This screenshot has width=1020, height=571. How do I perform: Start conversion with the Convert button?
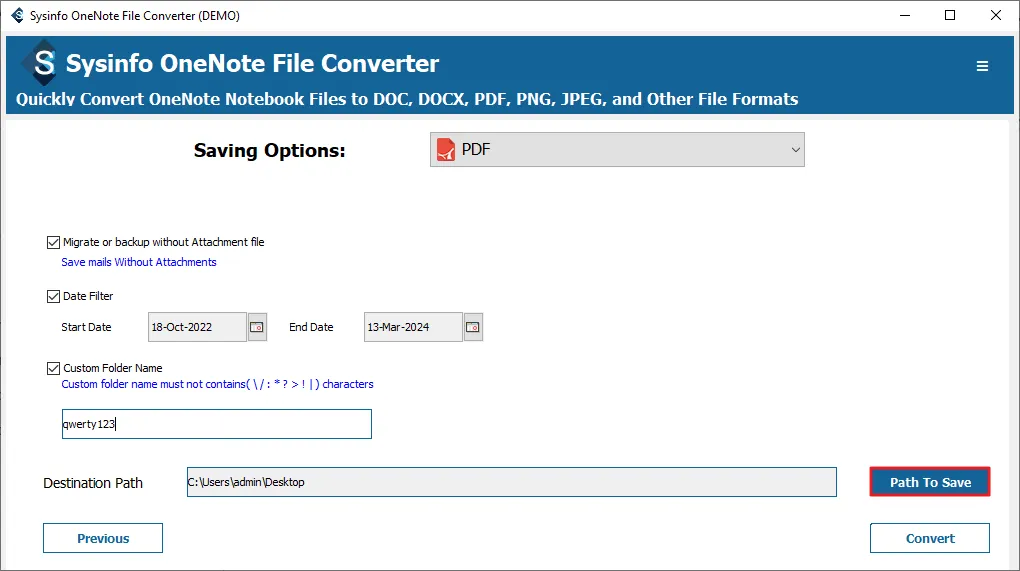pos(930,538)
